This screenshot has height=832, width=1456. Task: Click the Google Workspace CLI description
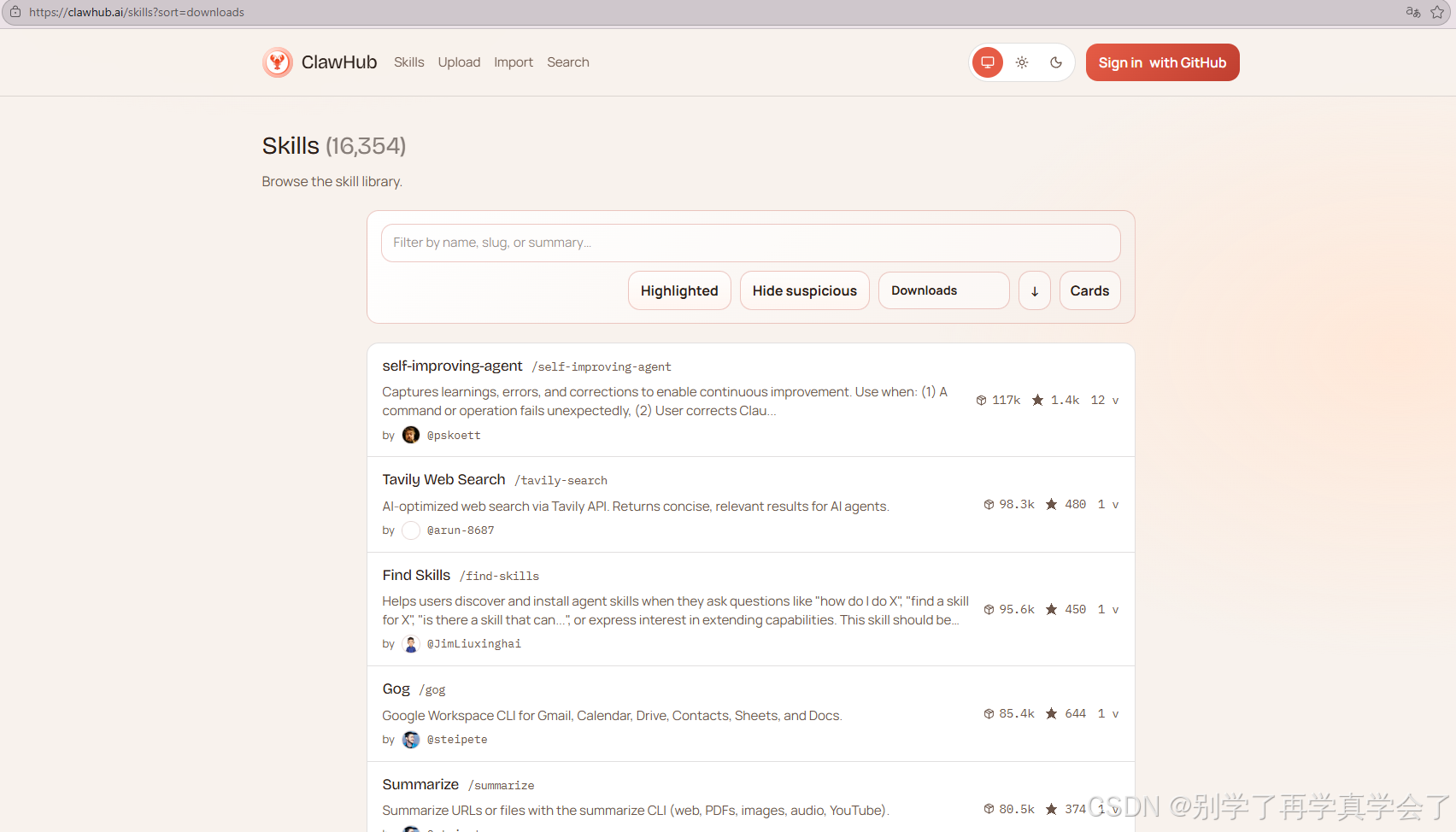point(612,716)
